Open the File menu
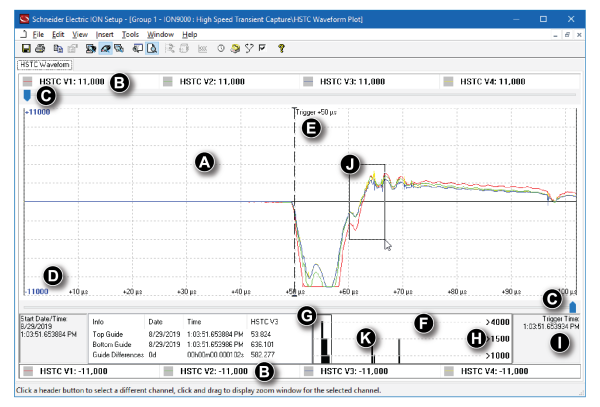The width and height of the screenshot is (600, 407). click(x=38, y=34)
